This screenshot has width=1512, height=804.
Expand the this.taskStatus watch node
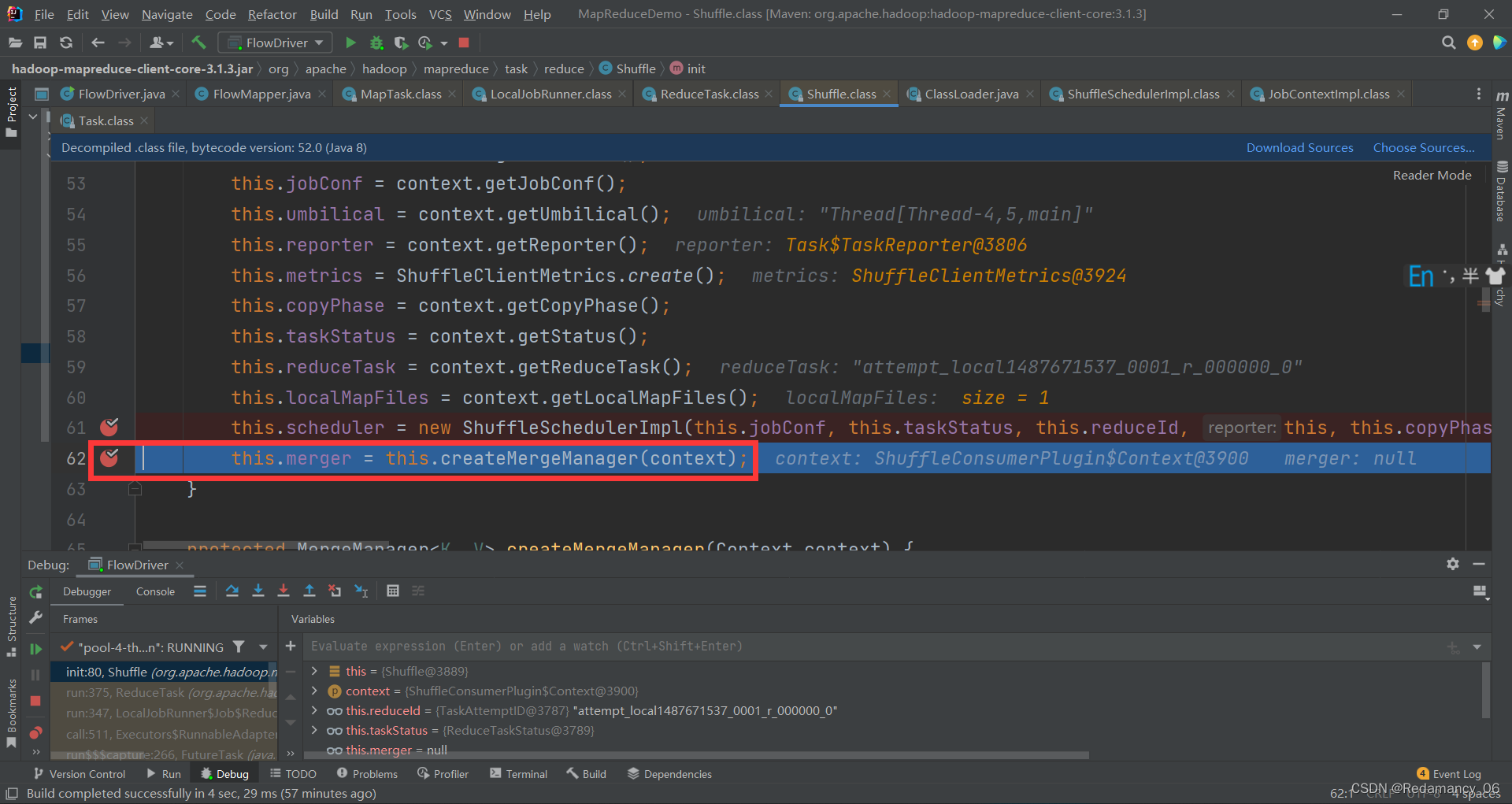[x=314, y=730]
